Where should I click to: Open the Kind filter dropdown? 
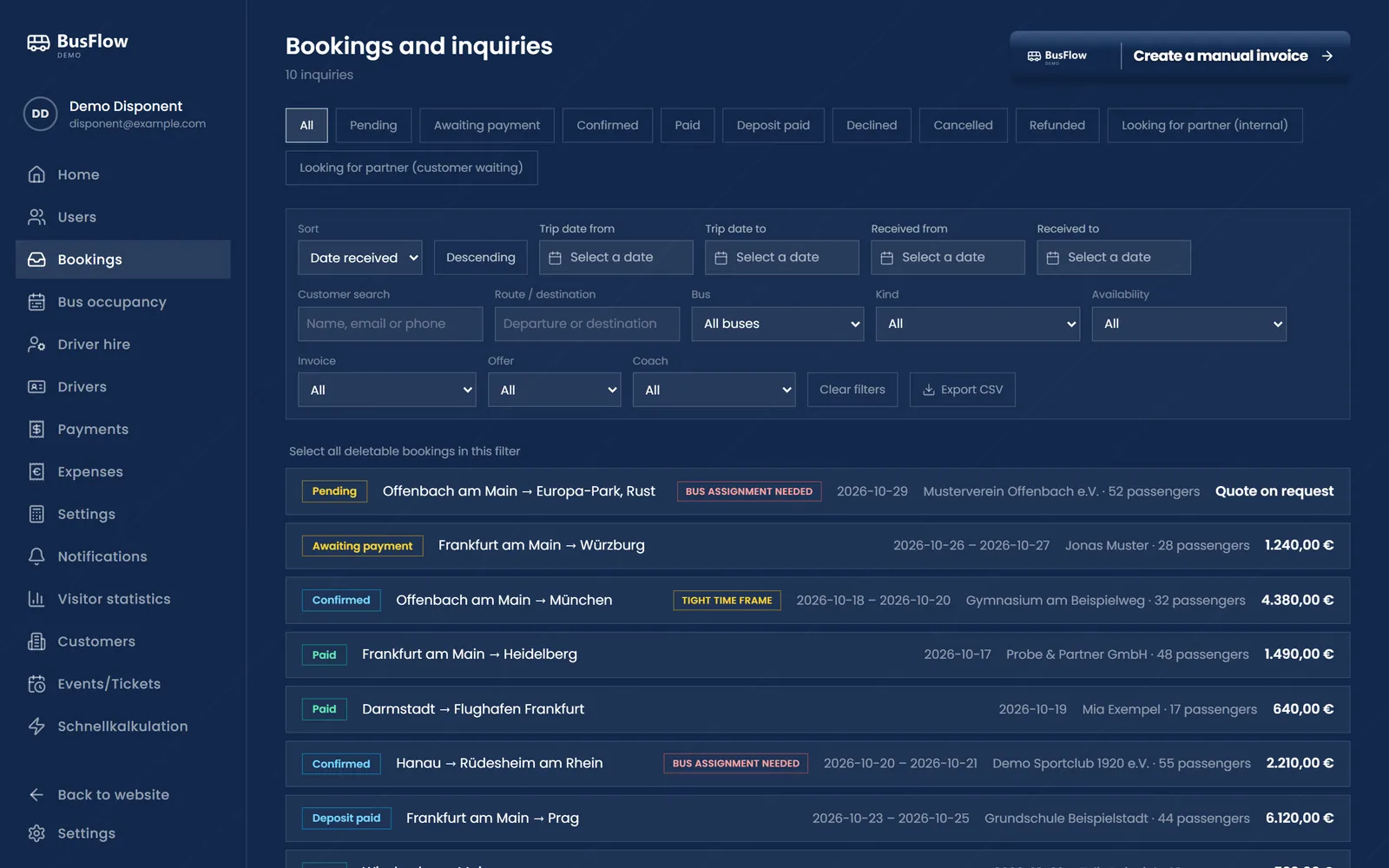(x=978, y=324)
